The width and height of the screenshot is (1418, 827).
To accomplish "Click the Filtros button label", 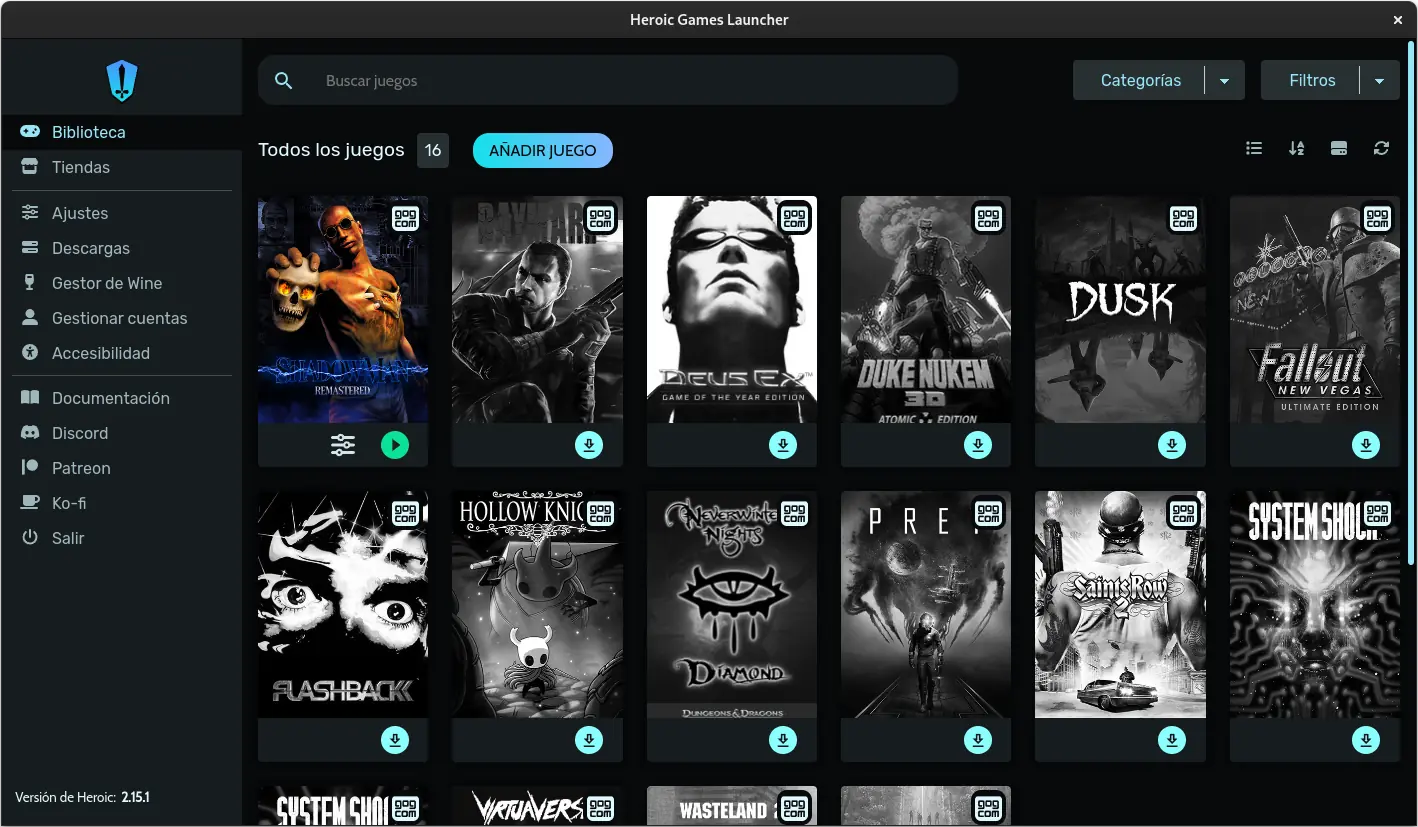I will pos(1312,81).
